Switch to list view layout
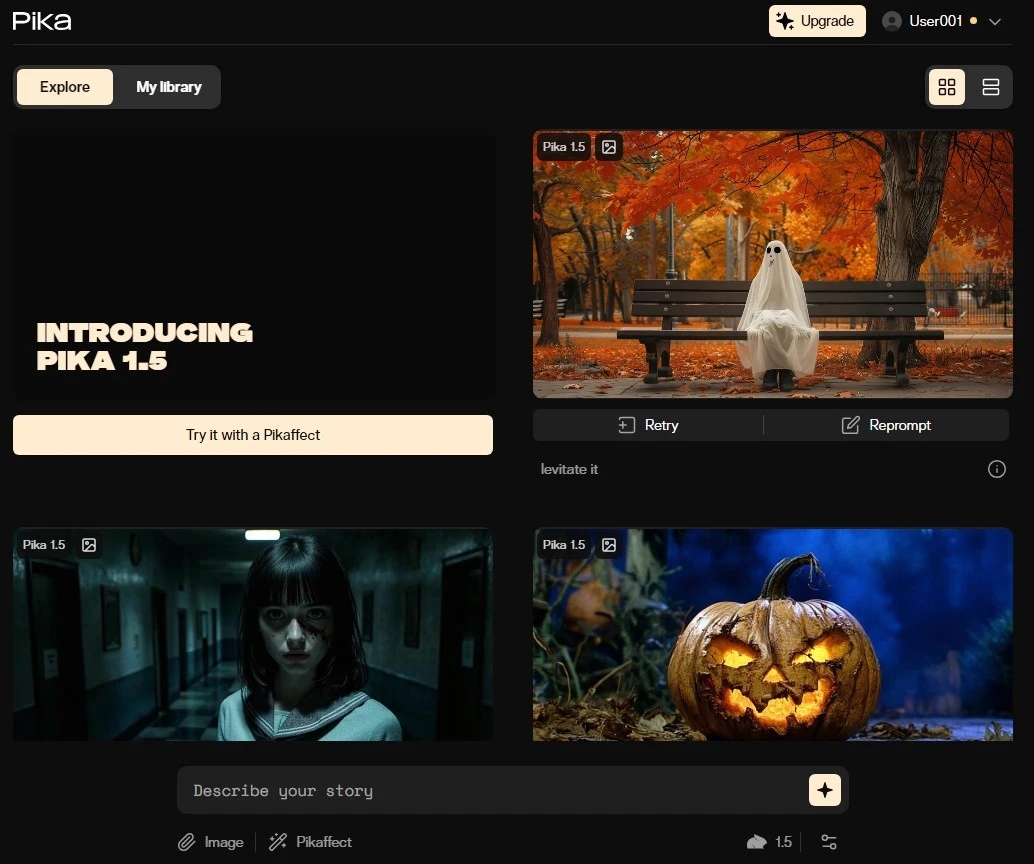This screenshot has width=1034, height=864. [x=991, y=87]
